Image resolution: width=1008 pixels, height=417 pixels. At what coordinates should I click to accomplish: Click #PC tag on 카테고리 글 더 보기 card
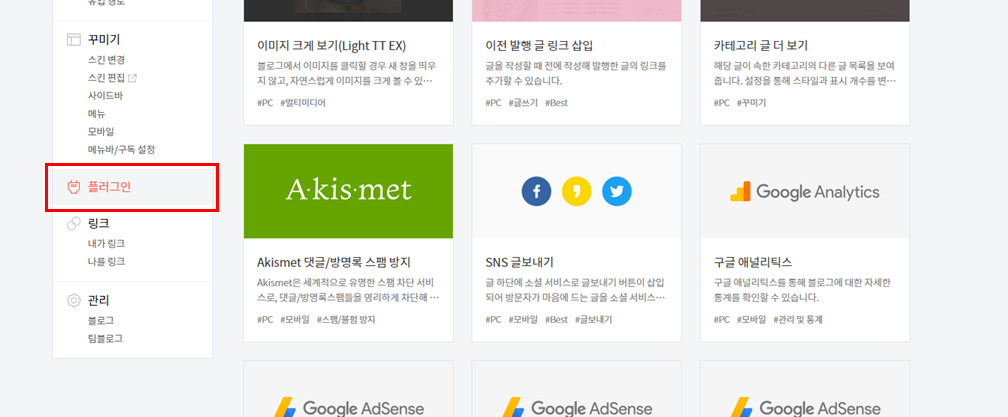click(x=721, y=103)
